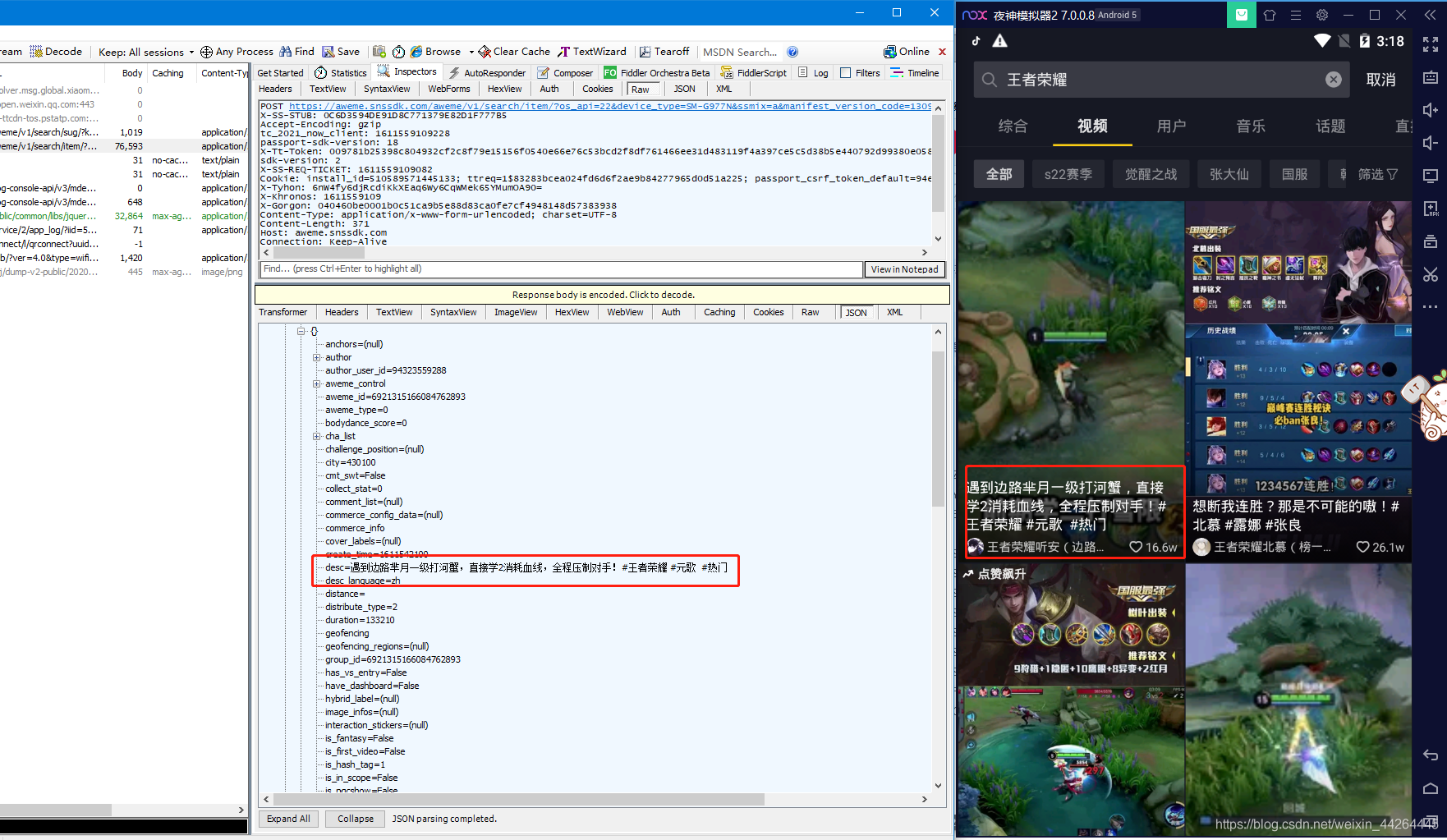Expand the author node in JSON tree
The image size is (1447, 840).
[x=317, y=357]
